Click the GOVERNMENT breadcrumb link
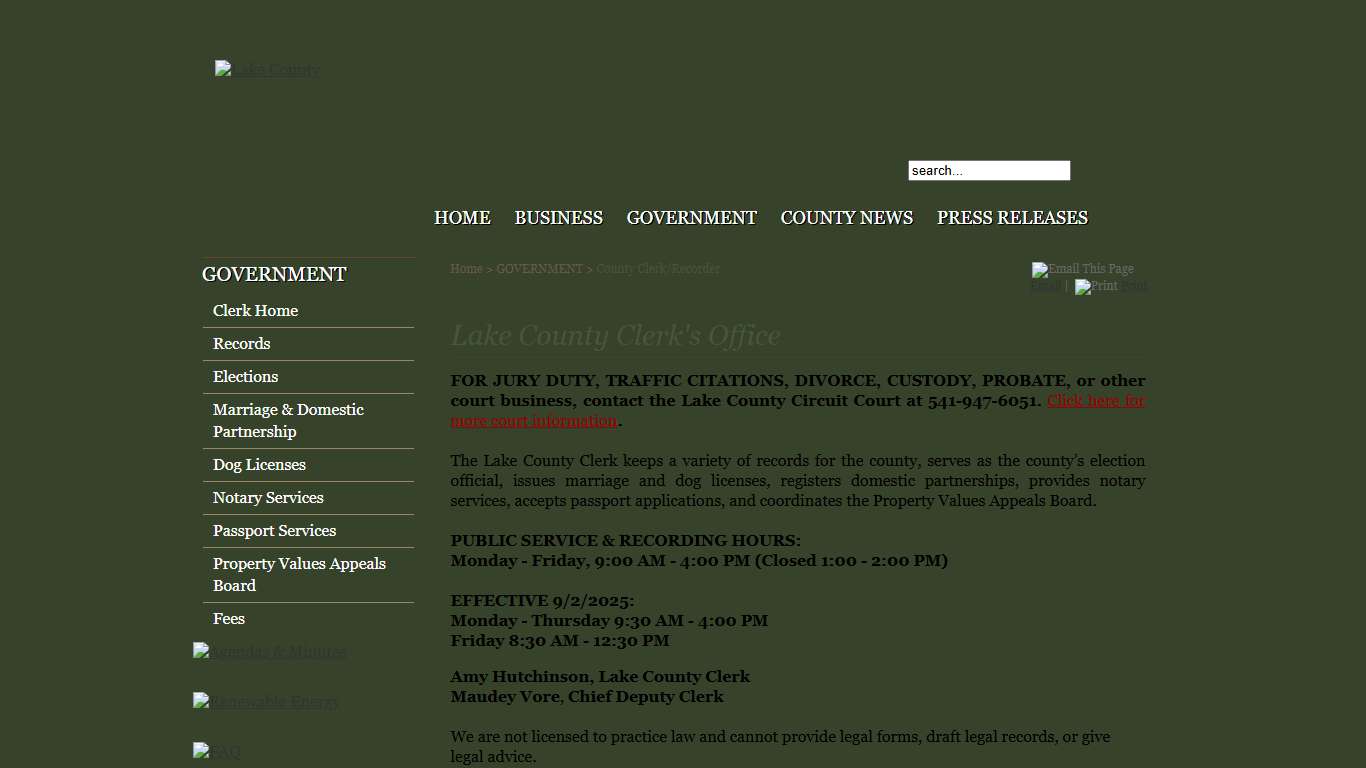The height and width of the screenshot is (768, 1366). tap(539, 269)
